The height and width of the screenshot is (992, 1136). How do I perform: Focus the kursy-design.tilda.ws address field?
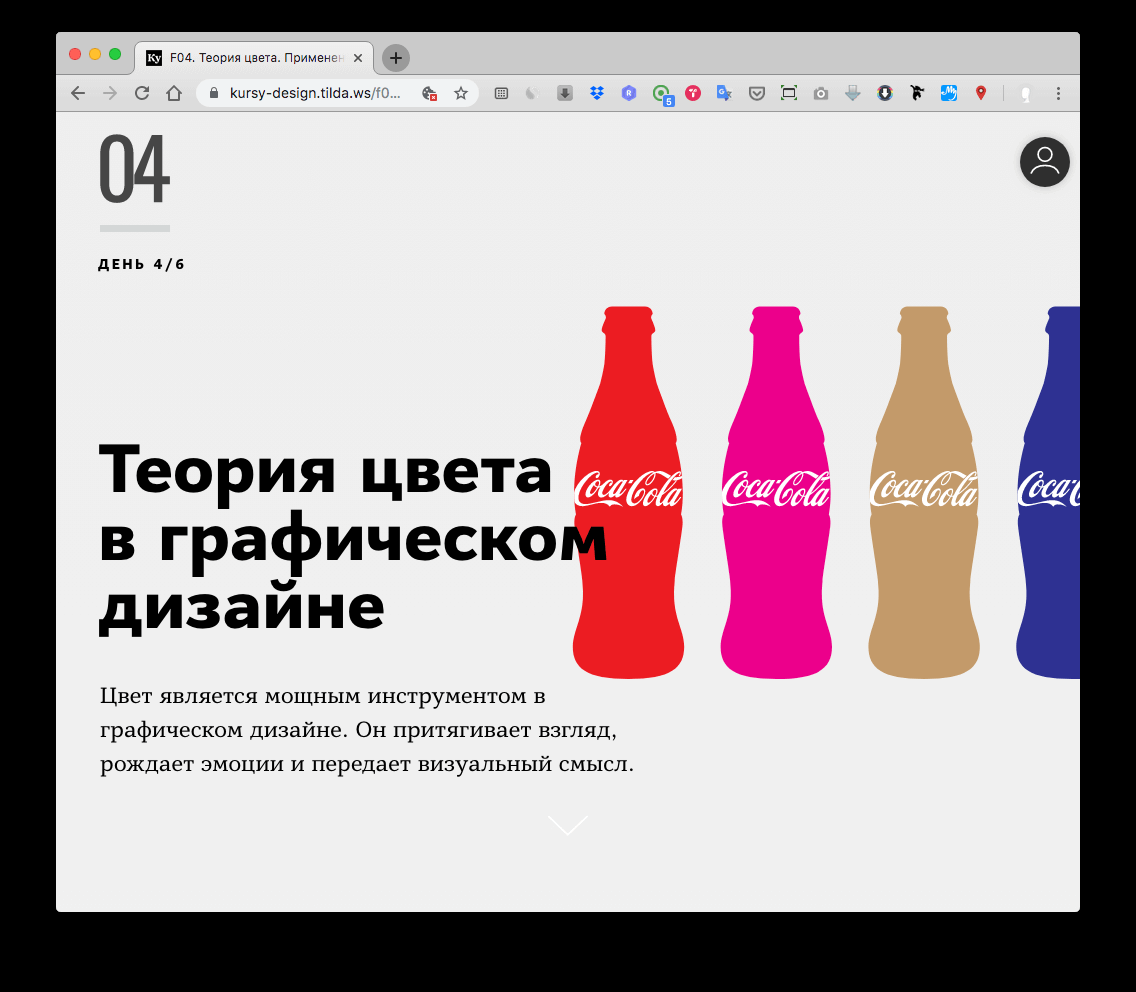click(314, 93)
